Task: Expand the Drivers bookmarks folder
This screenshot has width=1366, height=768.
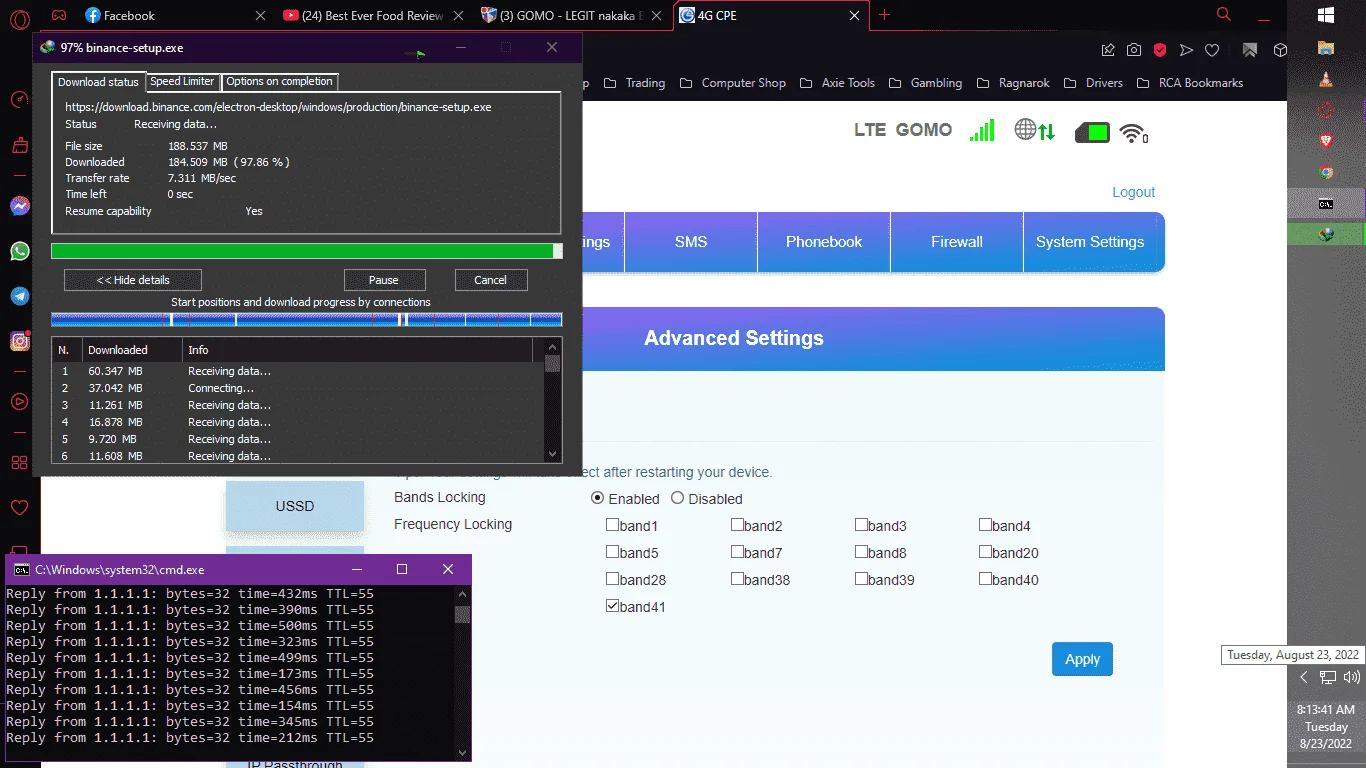Action: tap(1093, 83)
